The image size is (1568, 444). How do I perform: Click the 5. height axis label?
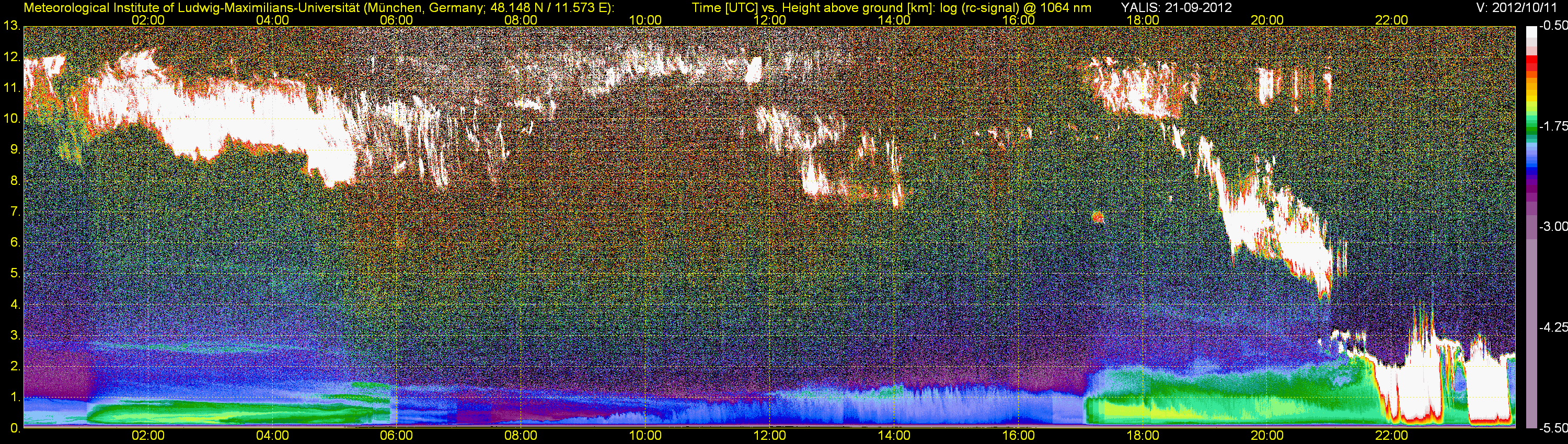point(15,274)
